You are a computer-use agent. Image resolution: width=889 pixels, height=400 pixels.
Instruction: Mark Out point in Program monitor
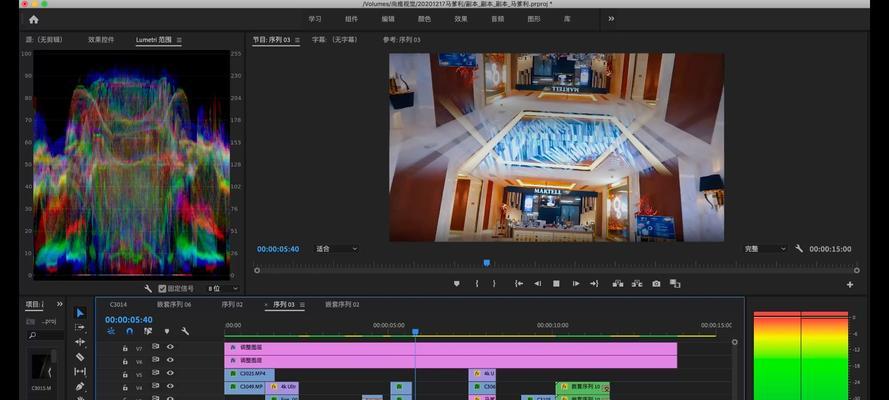point(494,284)
